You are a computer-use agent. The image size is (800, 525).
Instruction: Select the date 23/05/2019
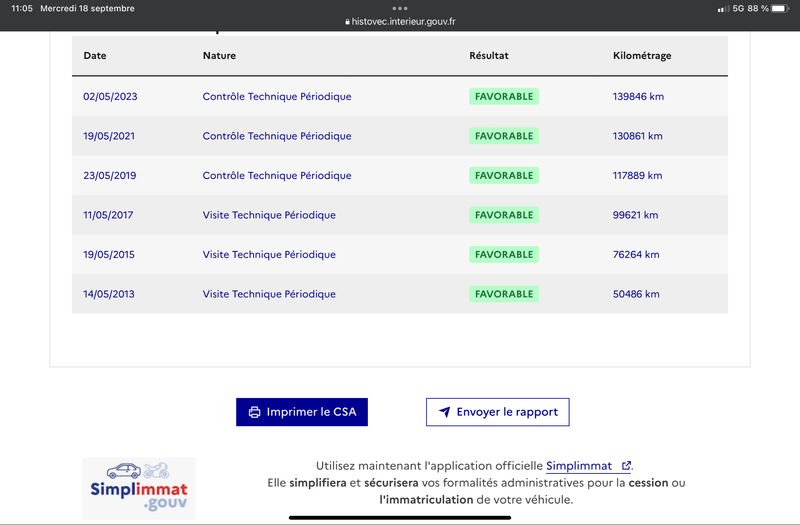click(x=110, y=176)
